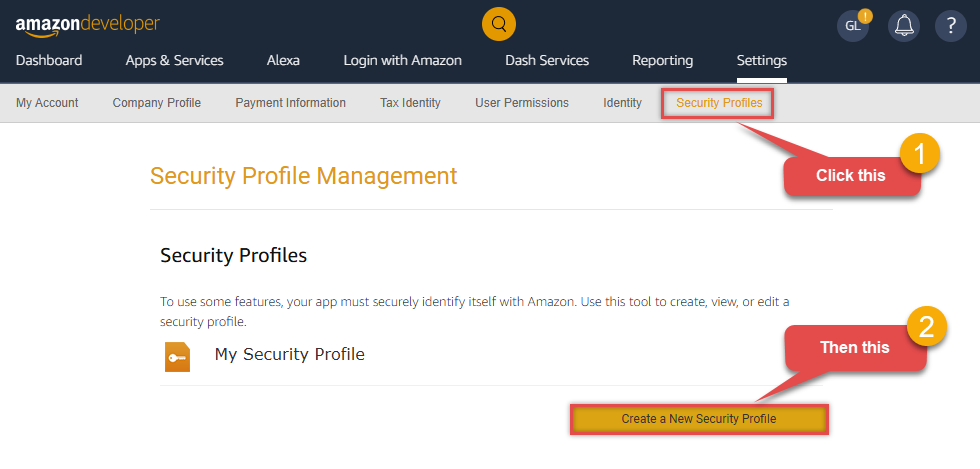The width and height of the screenshot is (980, 469).
Task: Open the GL account avatar menu
Action: (x=853, y=26)
